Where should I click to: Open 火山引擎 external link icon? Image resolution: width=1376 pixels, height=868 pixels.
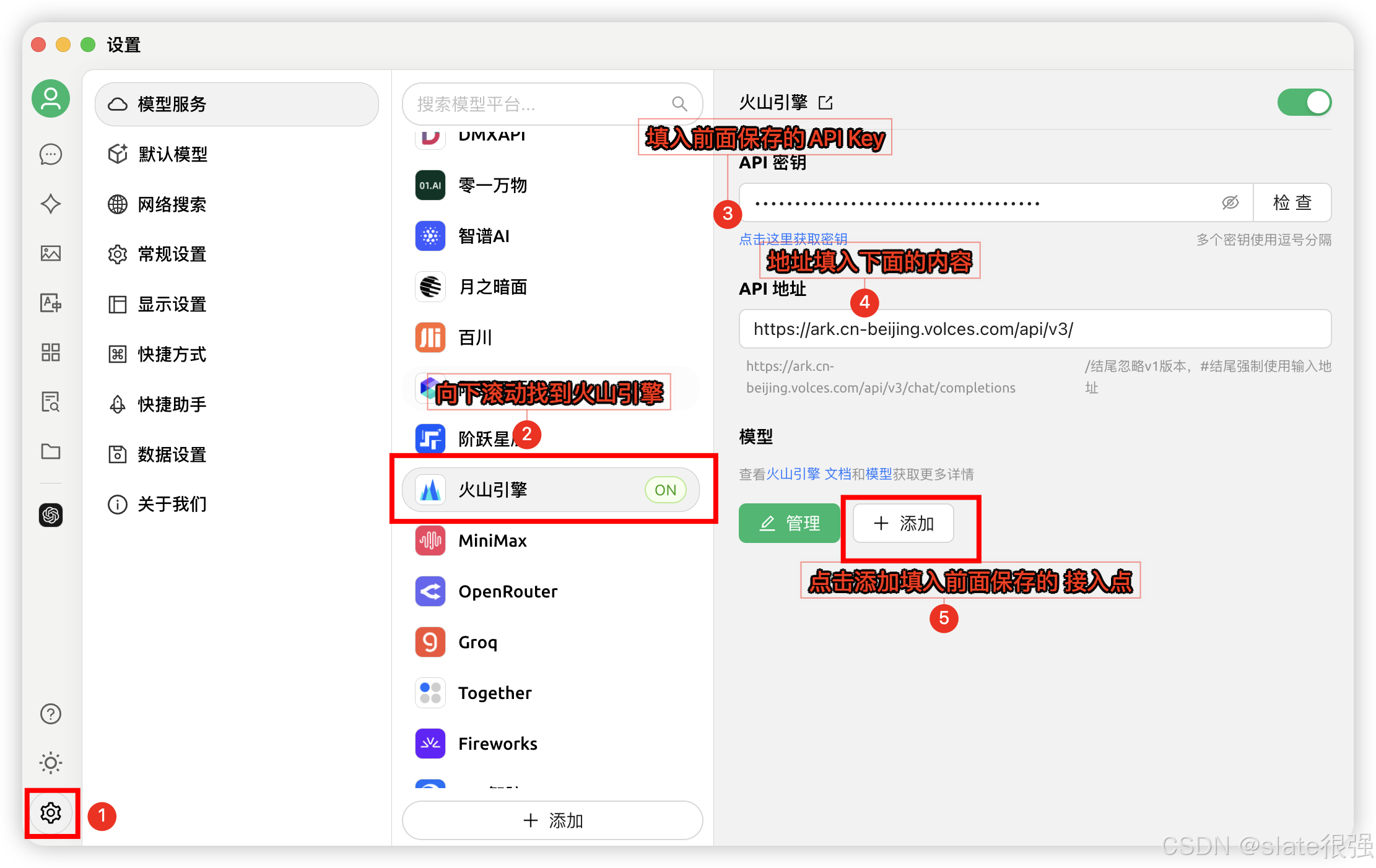point(825,103)
